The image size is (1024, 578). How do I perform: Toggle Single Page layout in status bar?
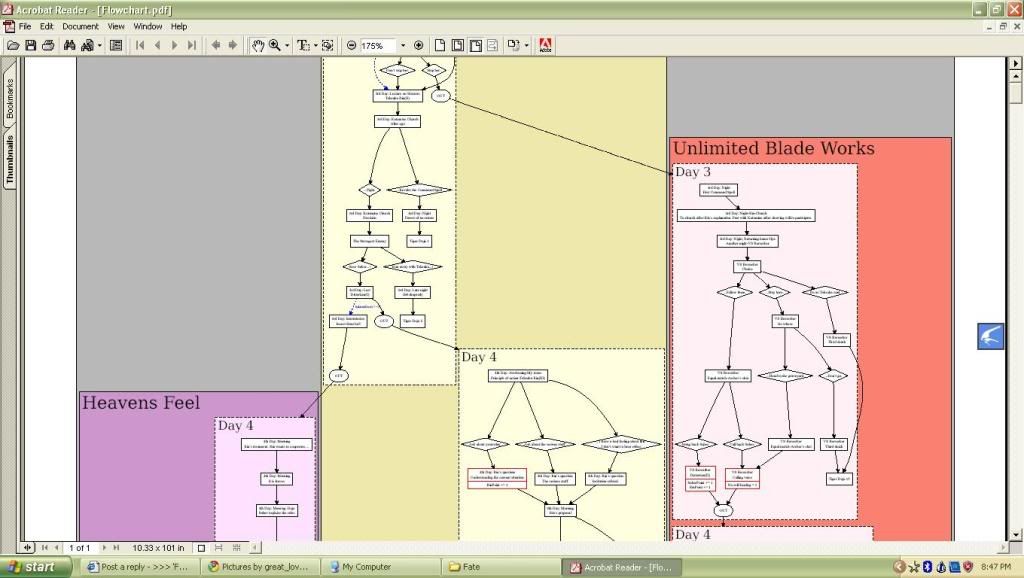pos(202,548)
